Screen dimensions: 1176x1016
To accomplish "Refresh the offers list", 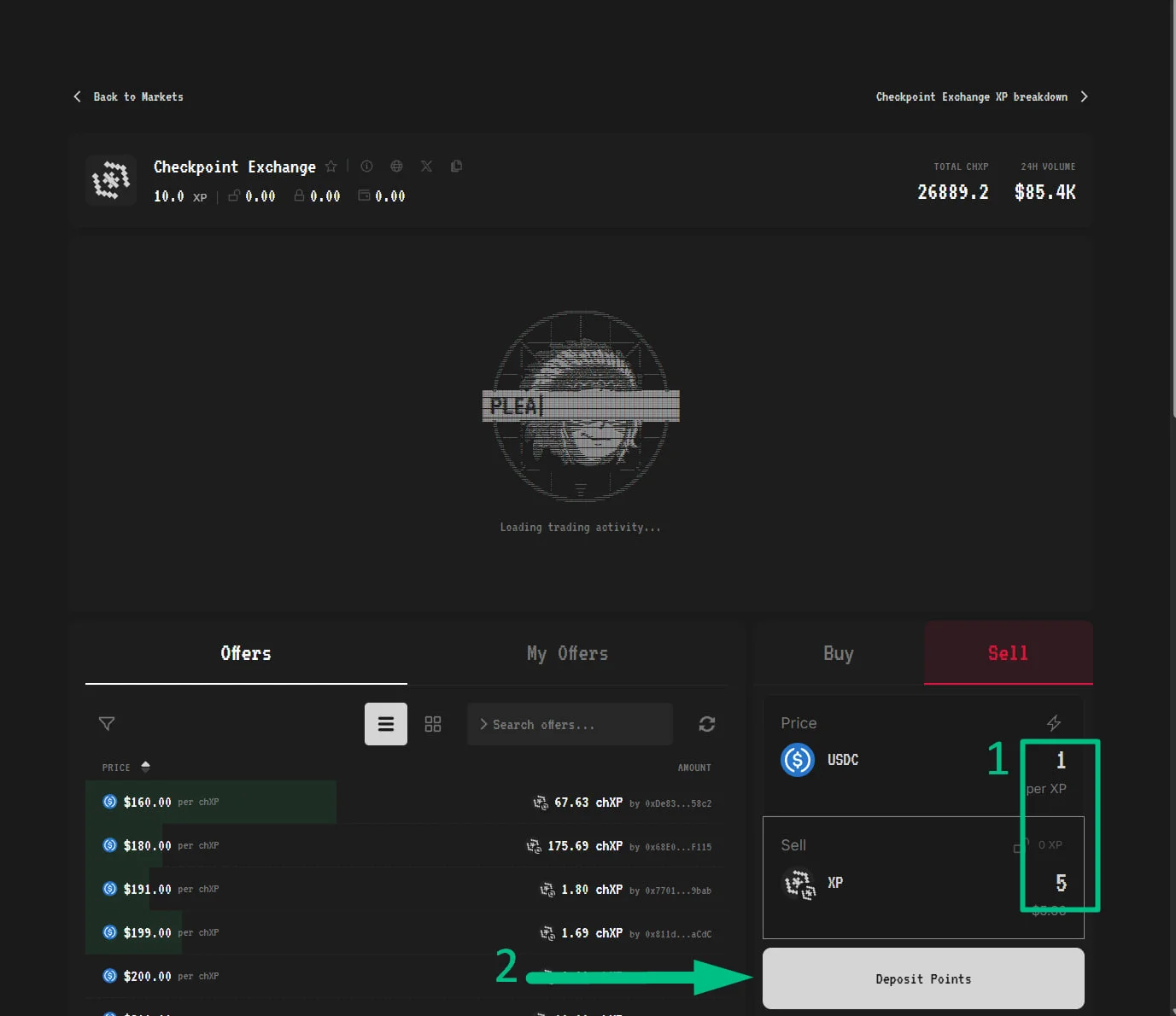I will [707, 724].
